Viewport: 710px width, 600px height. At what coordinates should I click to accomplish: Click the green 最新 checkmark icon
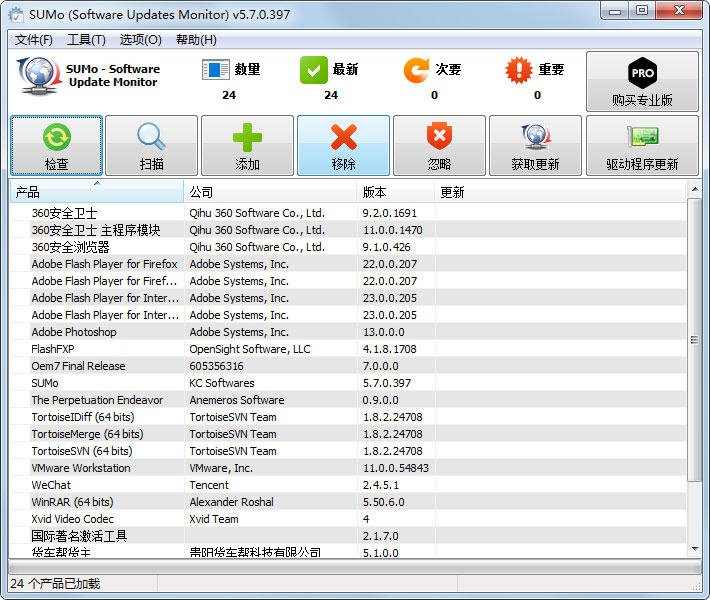click(313, 70)
